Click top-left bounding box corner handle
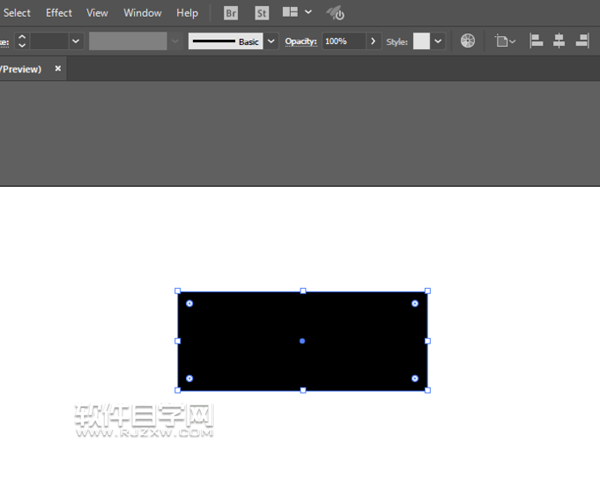 [178, 291]
